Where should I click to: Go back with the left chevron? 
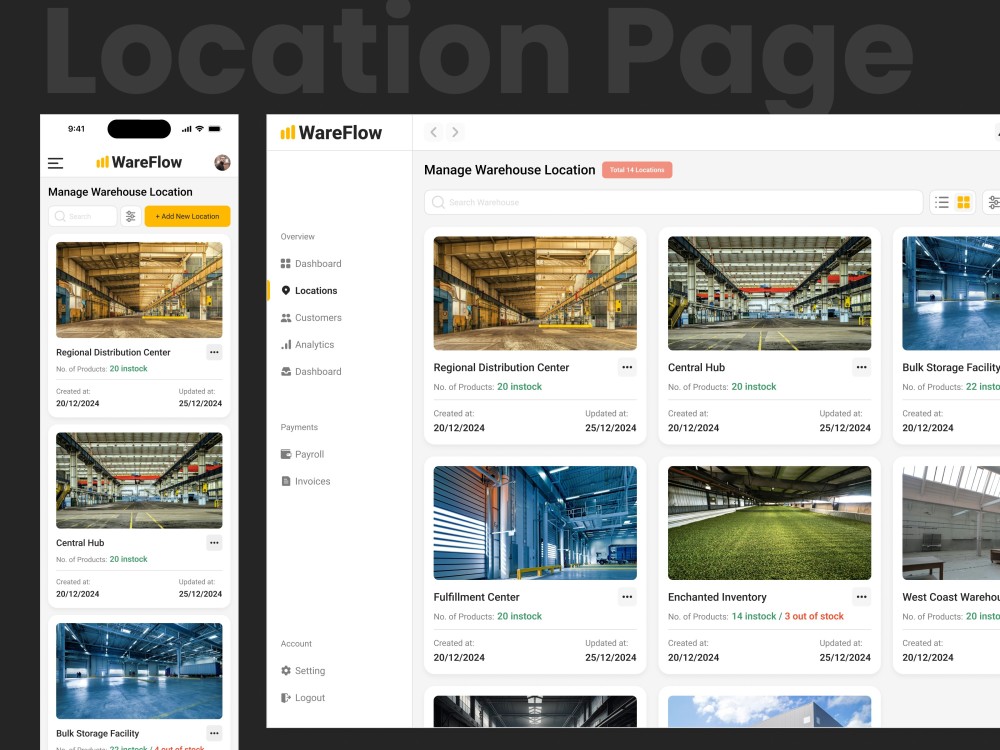point(434,132)
